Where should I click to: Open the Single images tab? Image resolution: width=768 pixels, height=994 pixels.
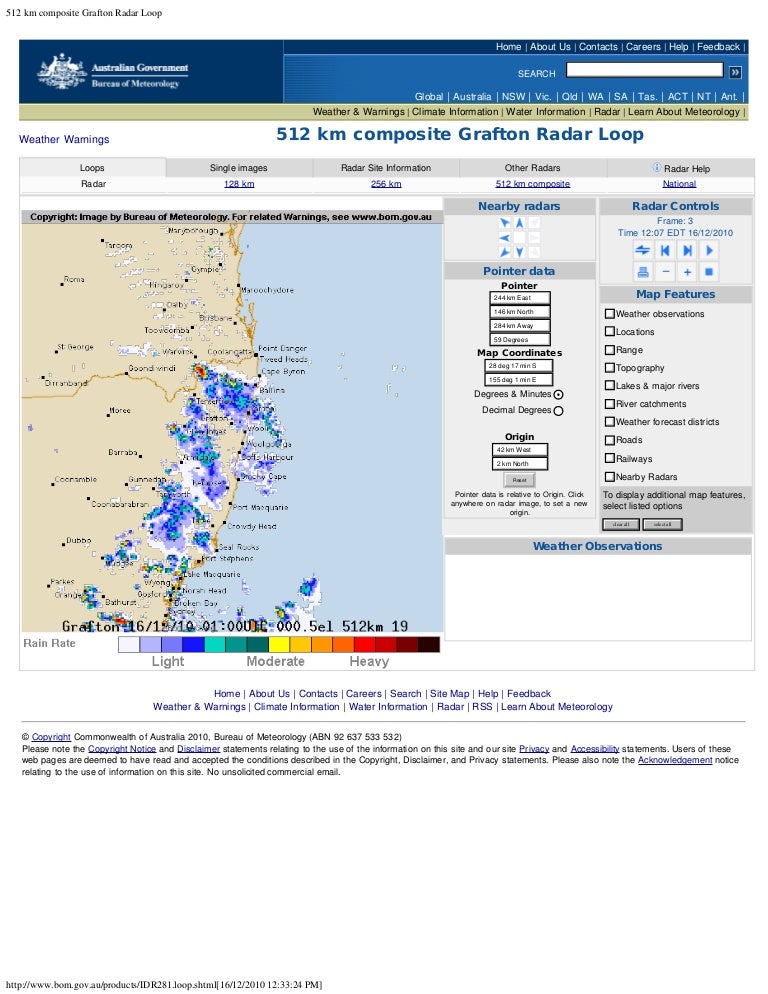(238, 168)
